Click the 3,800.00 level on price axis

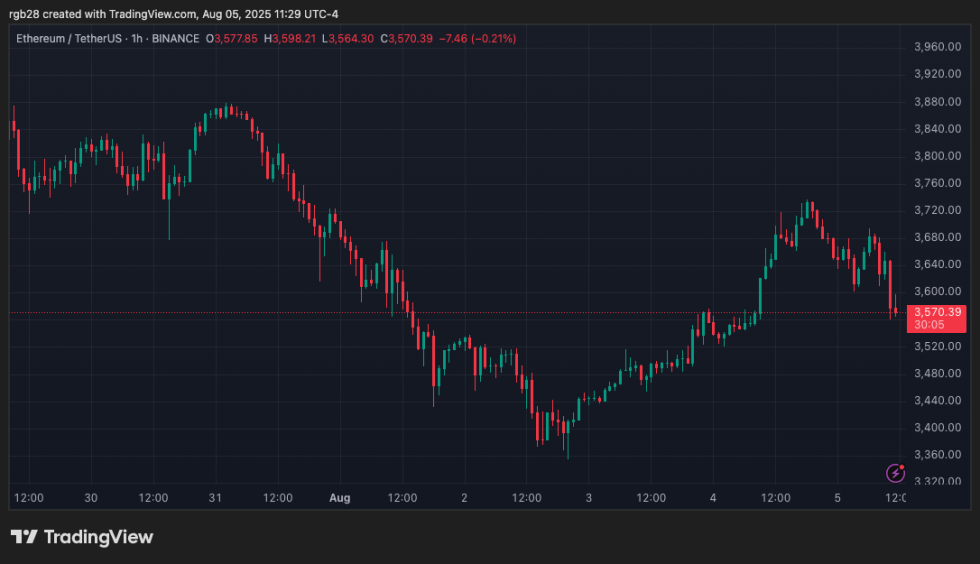point(937,156)
